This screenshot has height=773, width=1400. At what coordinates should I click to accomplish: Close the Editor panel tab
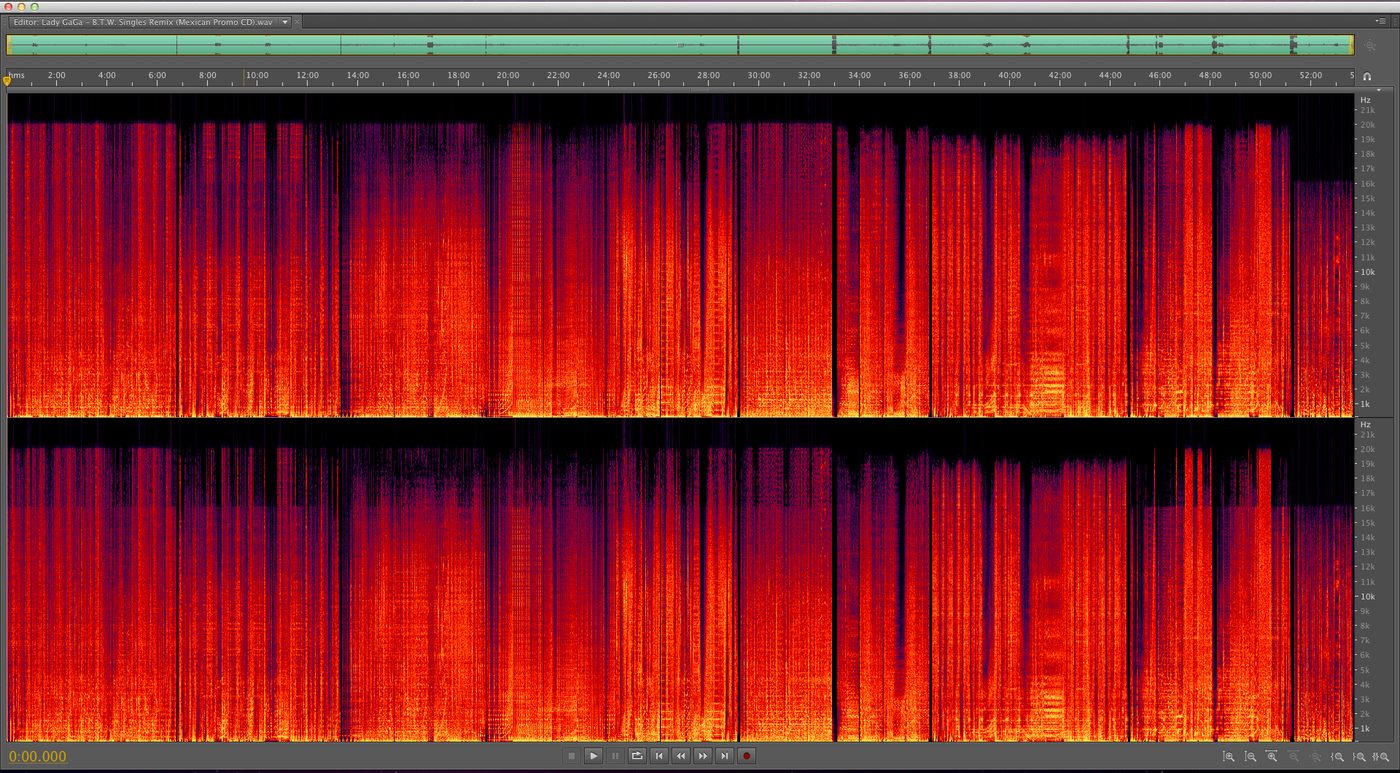297,21
